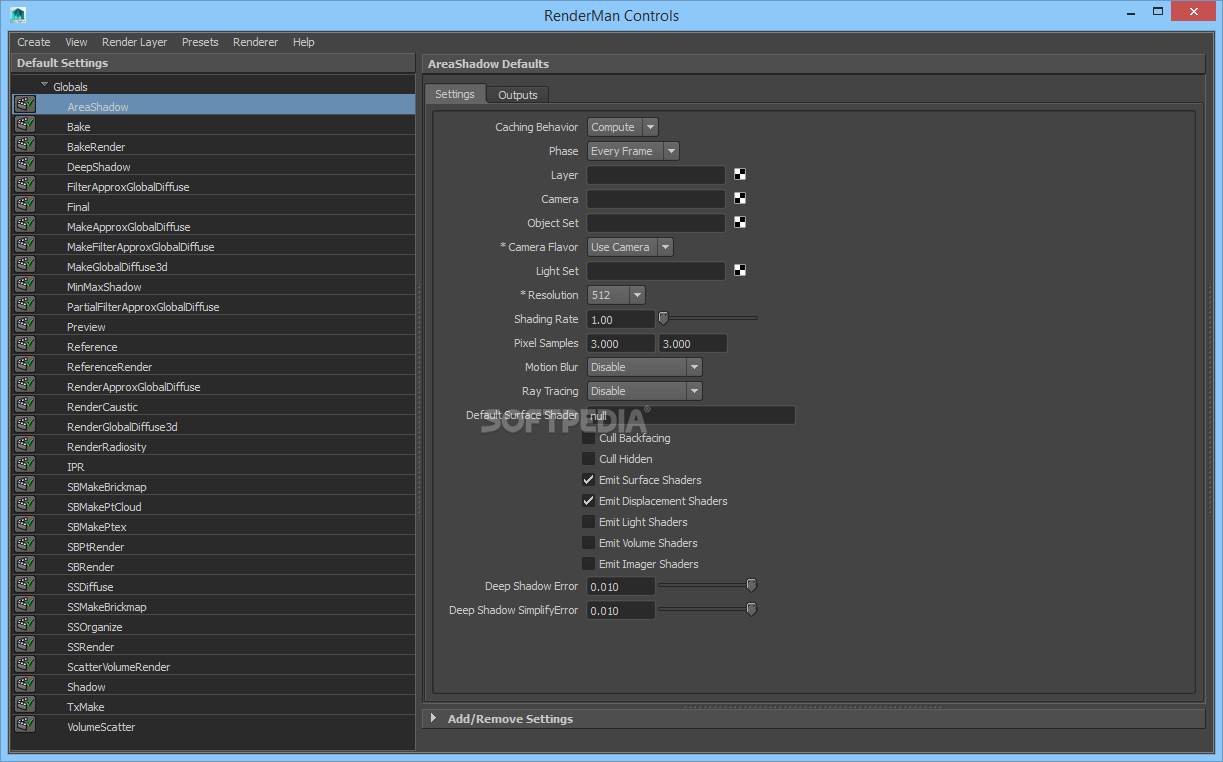Screen dimensions: 1223x762
Task: Open the Motion Blur dropdown
Action: tap(644, 367)
